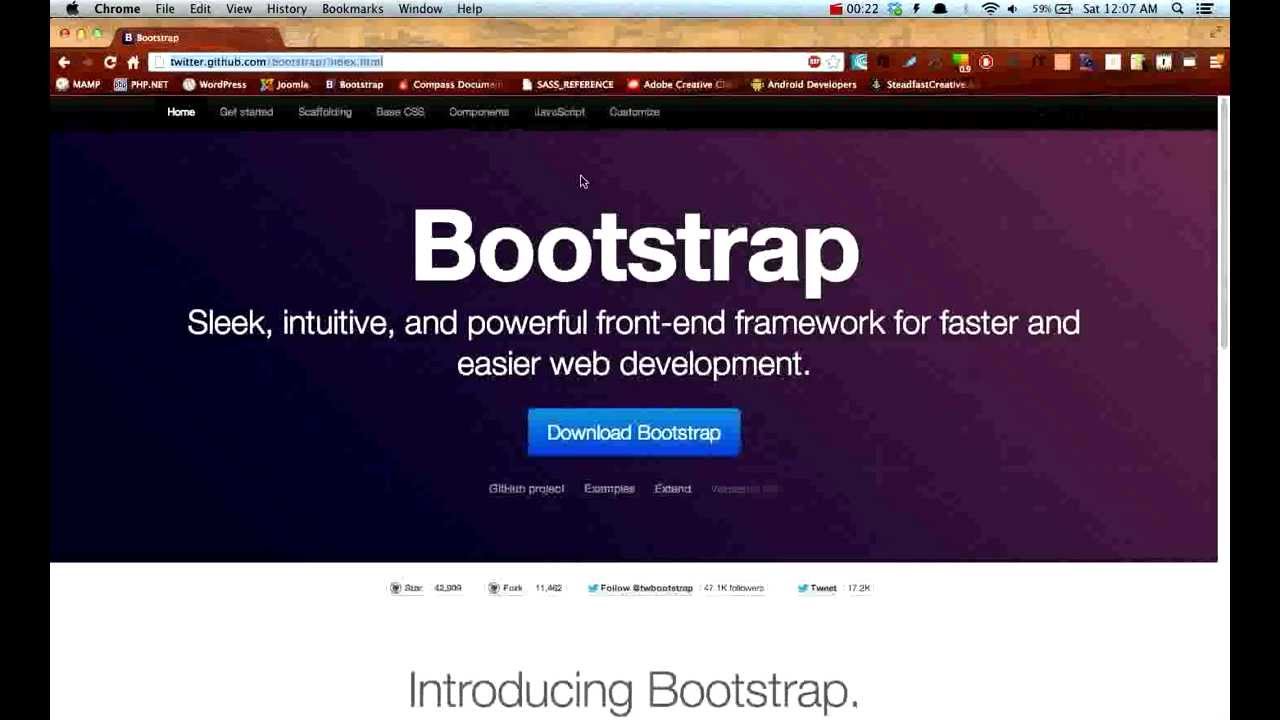The height and width of the screenshot is (720, 1280).
Task: Click the red recording timer 00:22 icon
Action: pyautogui.click(x=853, y=9)
